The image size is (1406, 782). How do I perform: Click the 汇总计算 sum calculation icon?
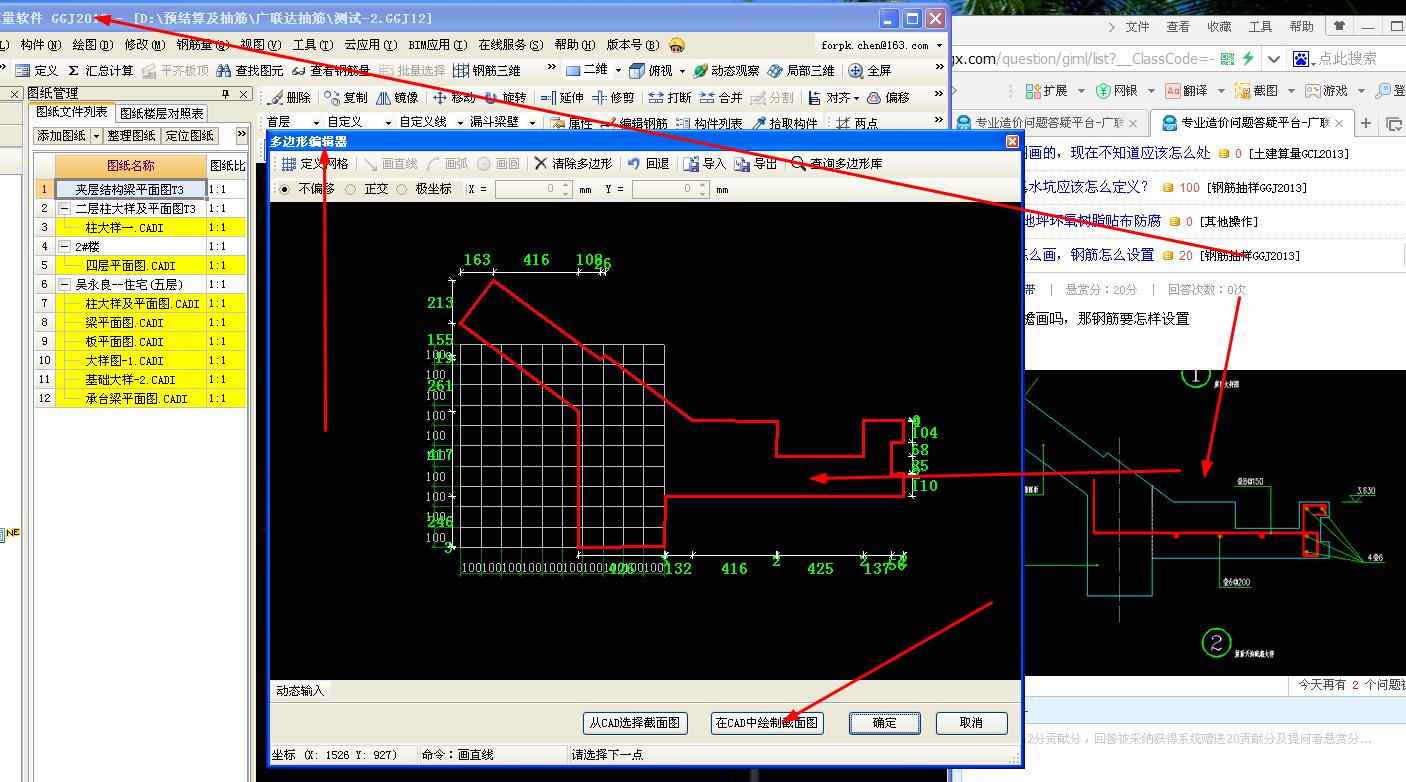pyautogui.click(x=74, y=71)
